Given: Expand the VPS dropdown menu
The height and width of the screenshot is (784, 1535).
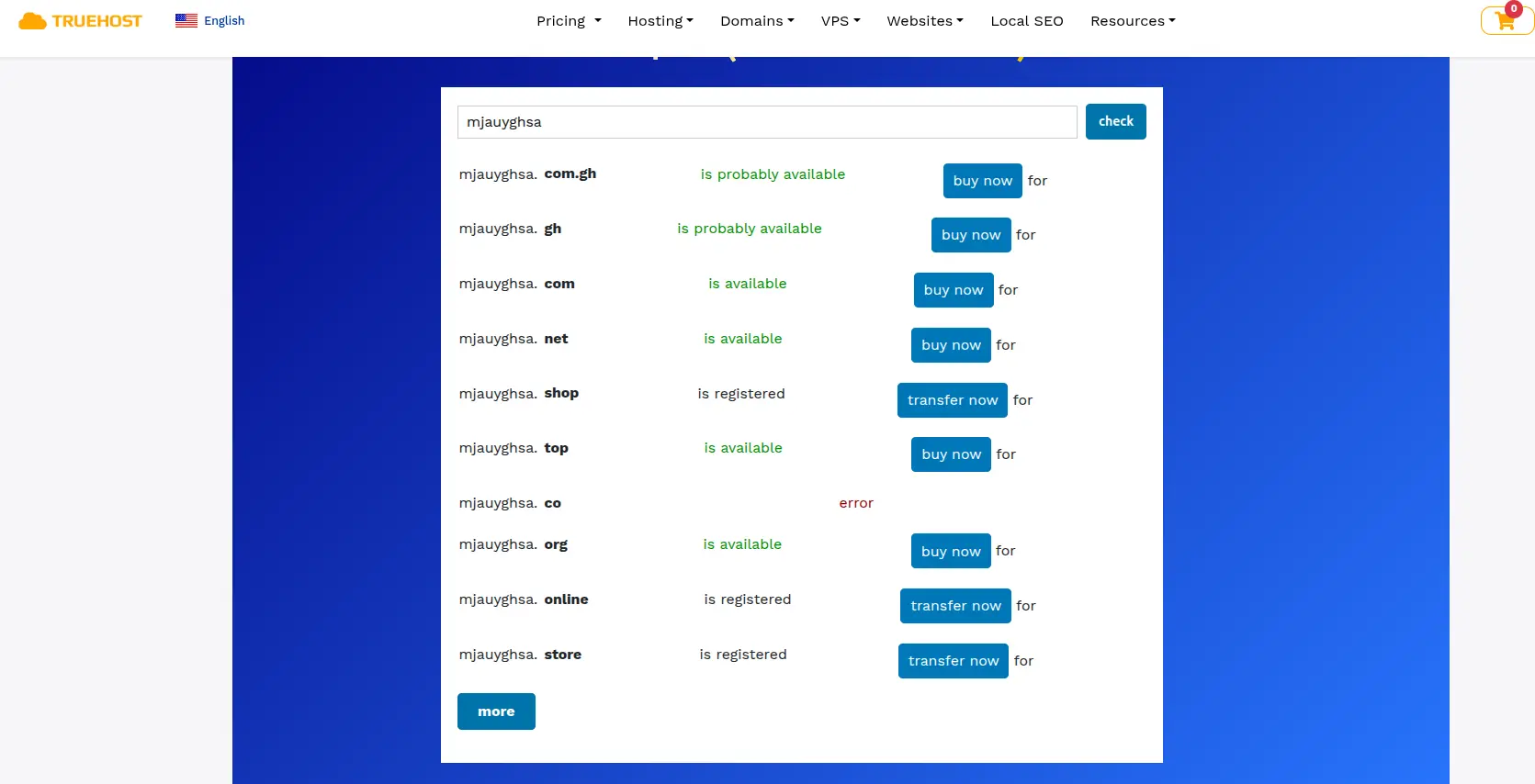Looking at the screenshot, I should point(841,21).
